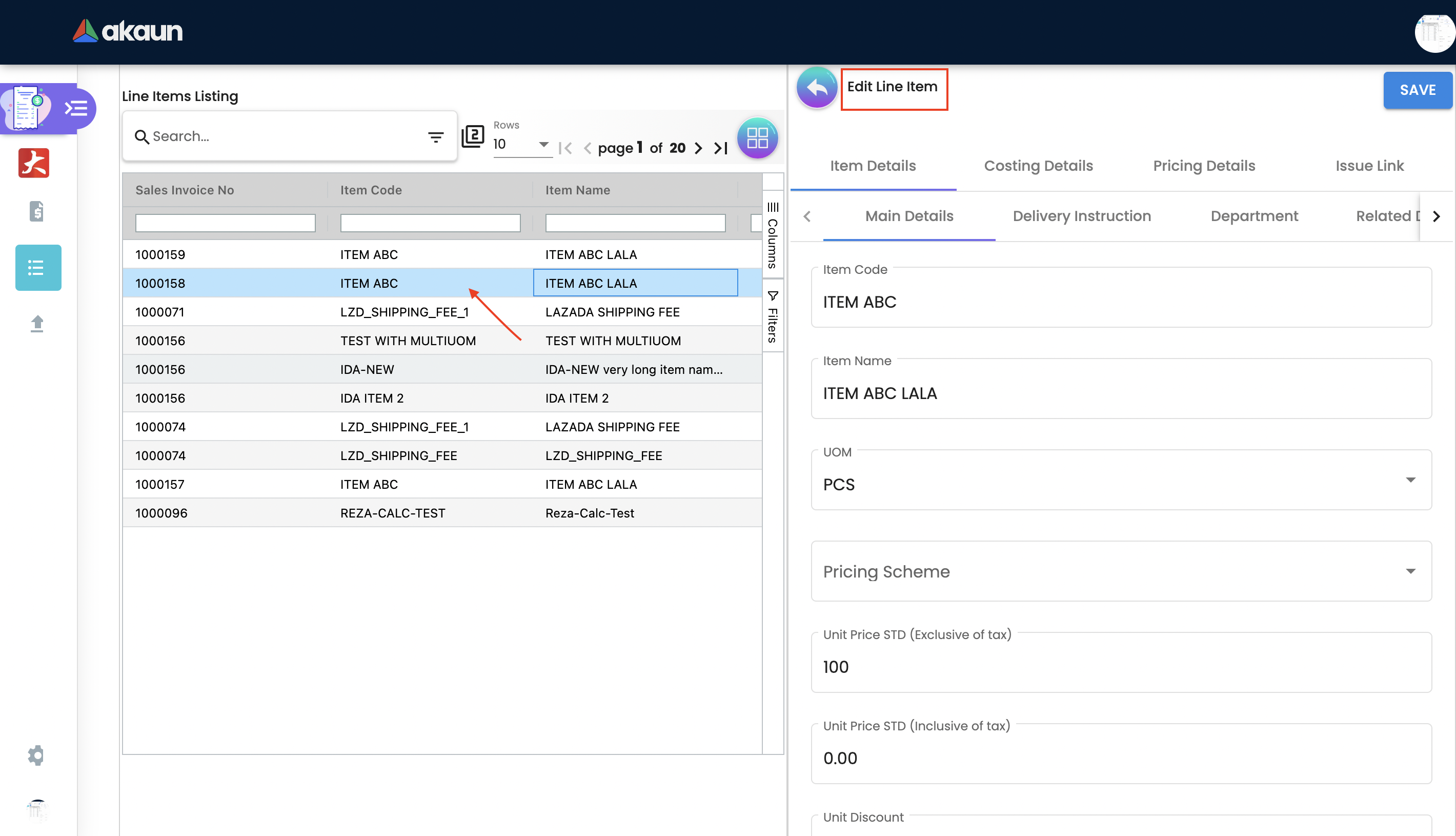Select the line items list sidebar icon
Image resolution: width=1456 pixels, height=836 pixels.
[38, 268]
